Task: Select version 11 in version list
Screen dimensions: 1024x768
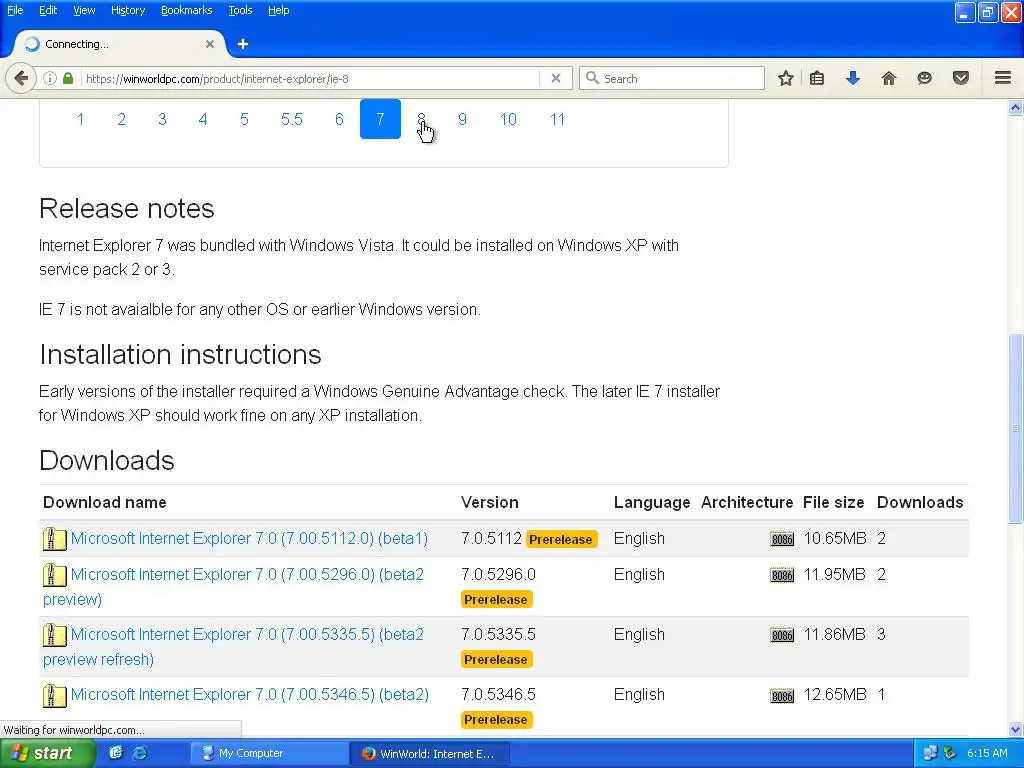Action: pos(557,119)
